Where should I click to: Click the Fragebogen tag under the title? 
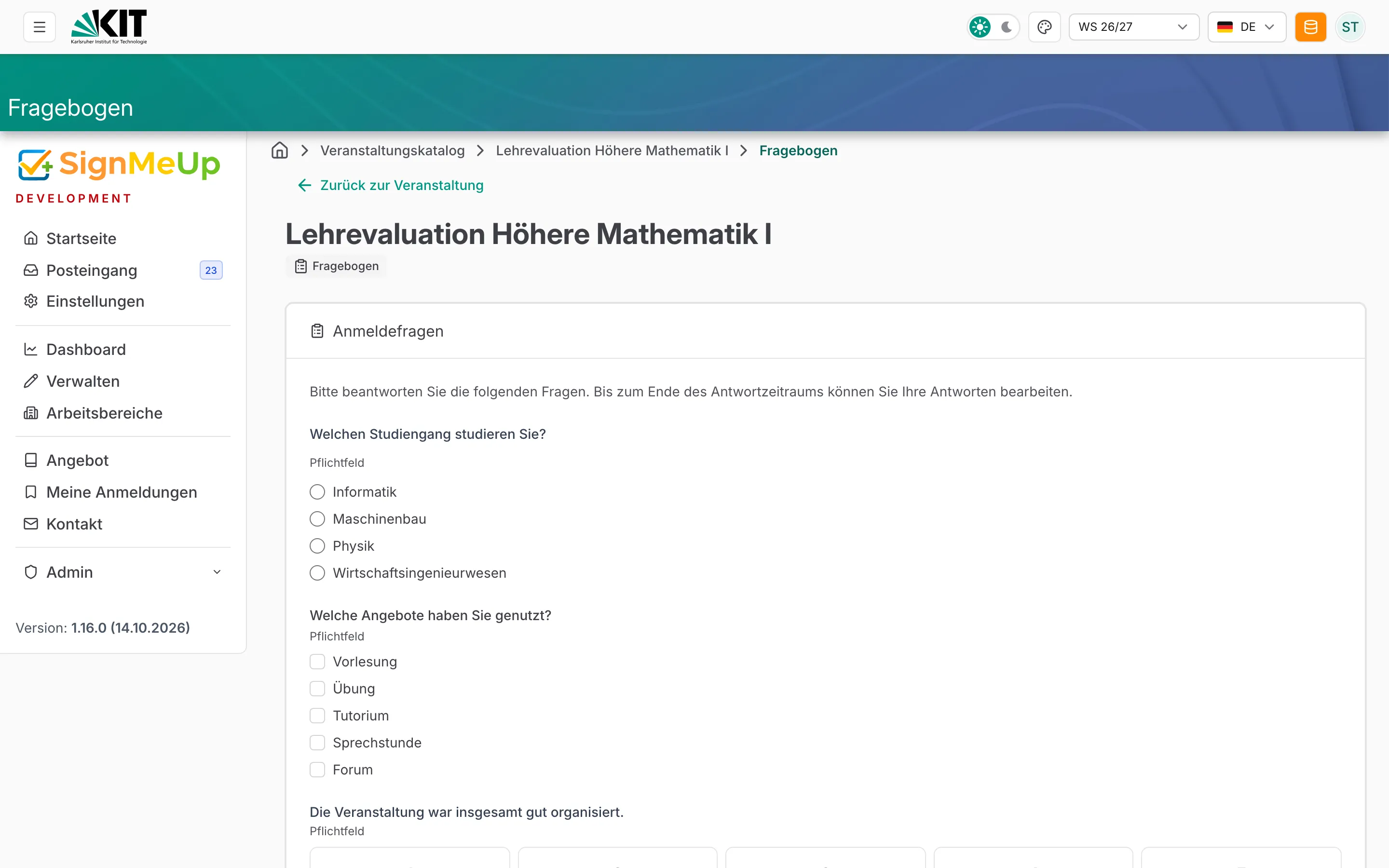tap(336, 266)
